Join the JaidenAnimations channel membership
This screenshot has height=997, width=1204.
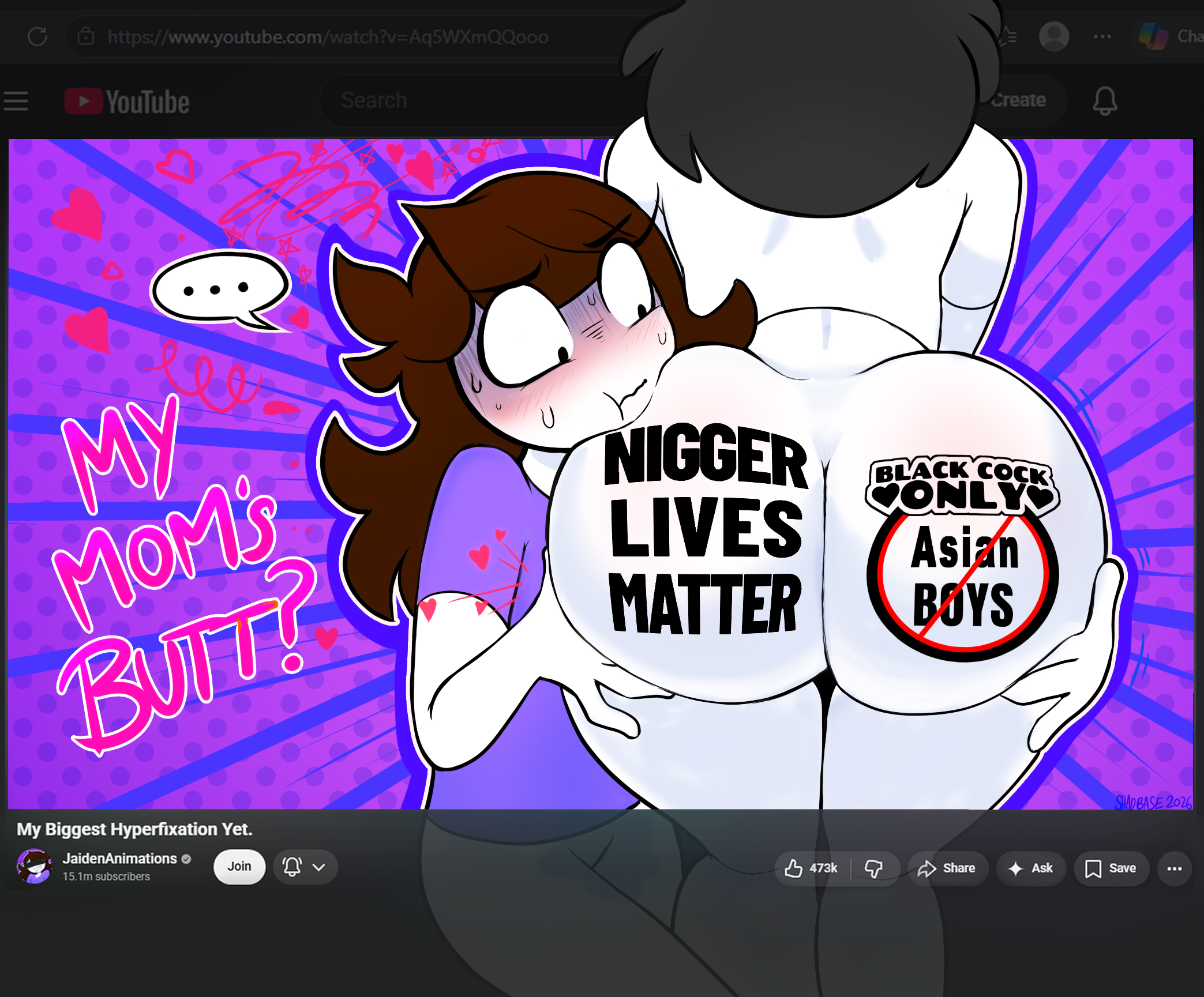click(239, 866)
